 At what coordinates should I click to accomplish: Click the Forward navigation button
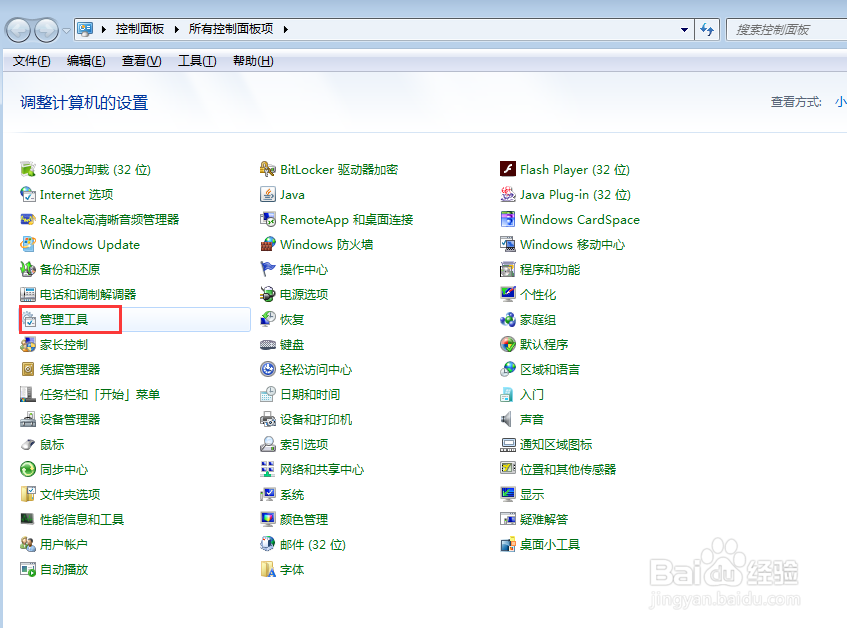pyautogui.click(x=46, y=30)
